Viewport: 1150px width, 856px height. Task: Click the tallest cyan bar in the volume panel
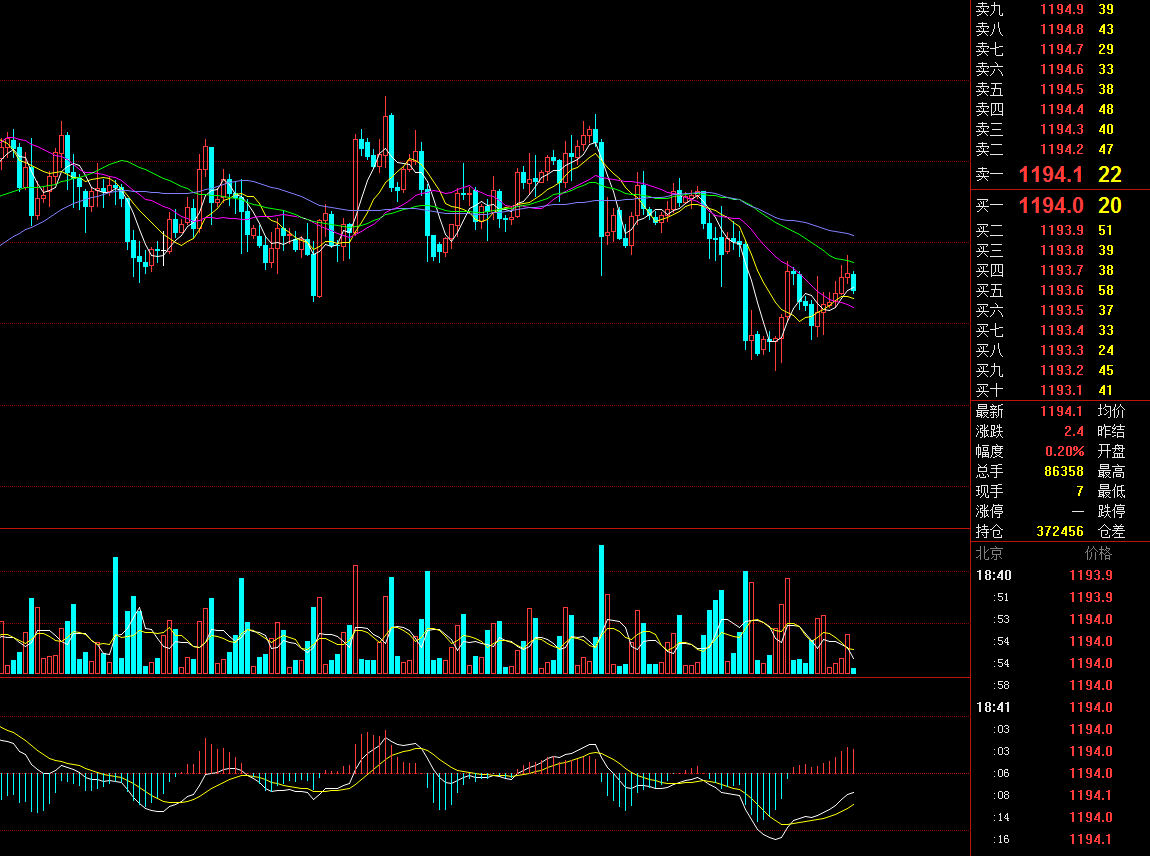pyautogui.click(x=601, y=609)
